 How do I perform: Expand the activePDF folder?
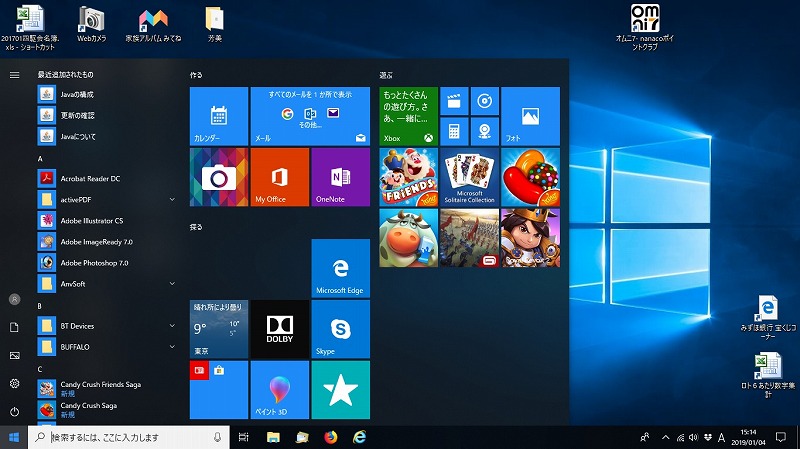pos(107,199)
